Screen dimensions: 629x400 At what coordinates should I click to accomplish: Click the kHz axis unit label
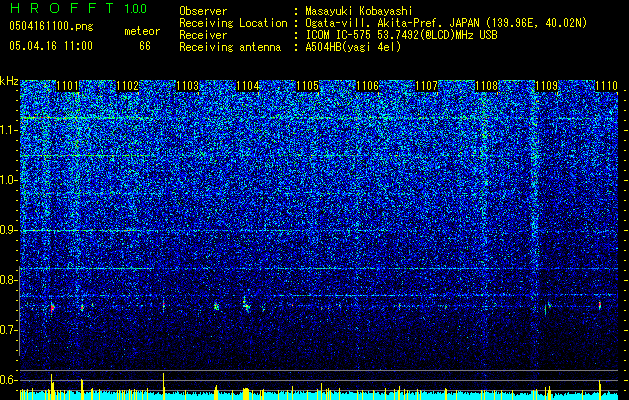pos(9,81)
